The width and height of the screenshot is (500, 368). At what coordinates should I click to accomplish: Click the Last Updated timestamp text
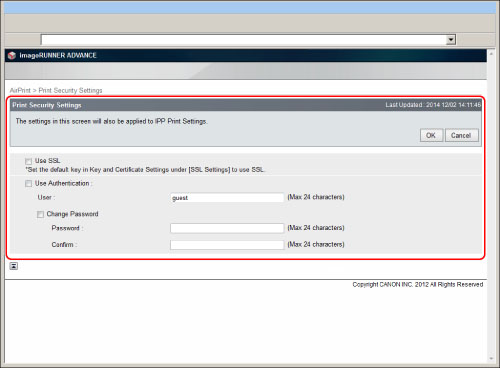(433, 105)
